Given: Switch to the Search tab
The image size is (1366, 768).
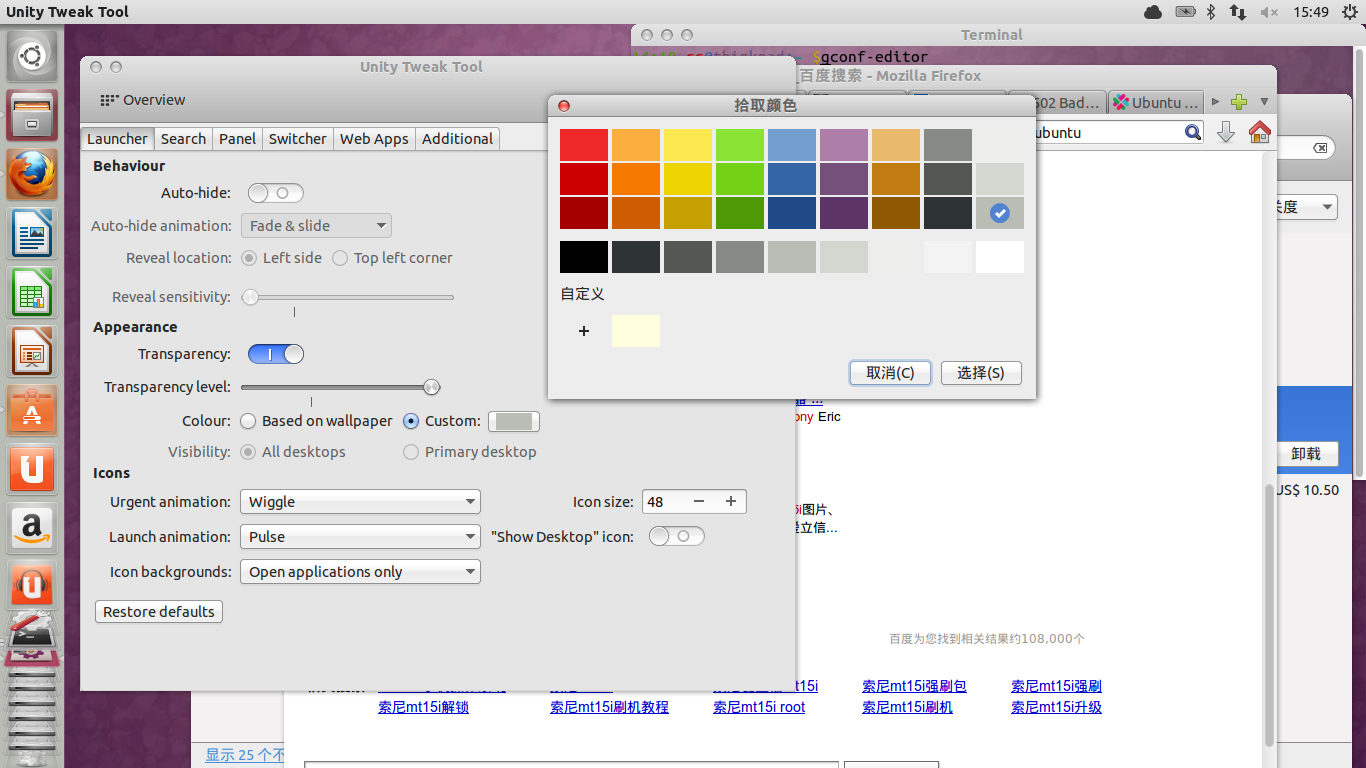Looking at the screenshot, I should point(183,139).
